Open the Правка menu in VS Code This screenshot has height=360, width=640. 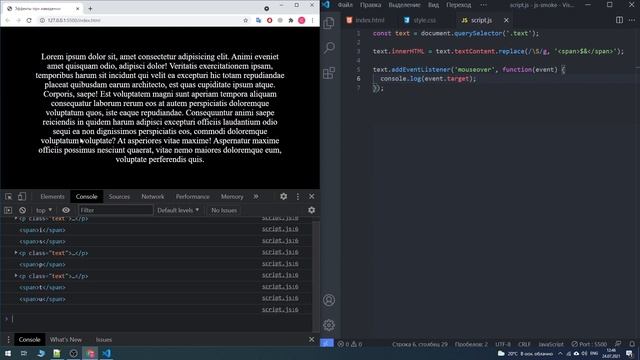(x=371, y=5)
